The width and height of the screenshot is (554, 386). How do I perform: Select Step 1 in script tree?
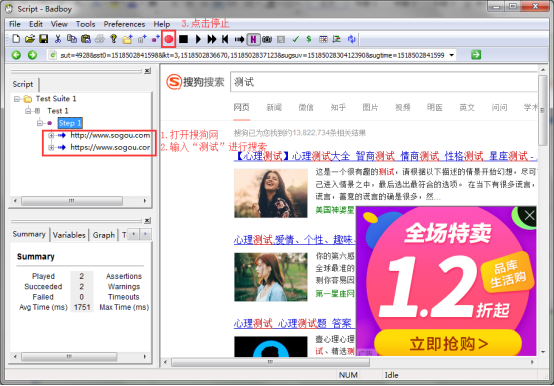pyautogui.click(x=70, y=123)
